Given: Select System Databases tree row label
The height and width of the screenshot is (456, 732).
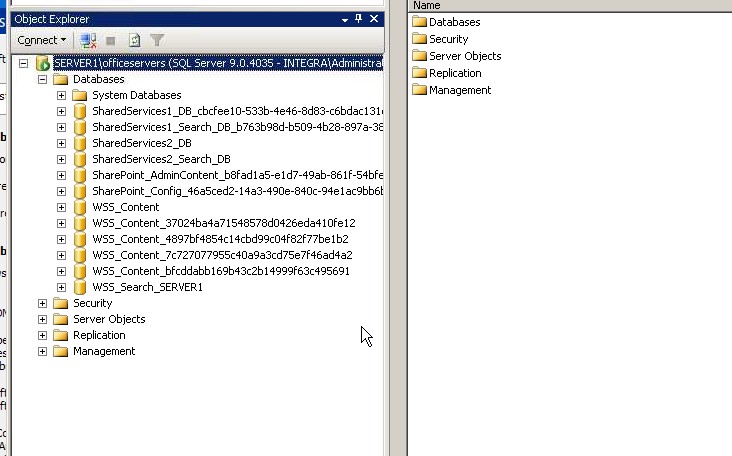Looking at the screenshot, I should coord(137,95).
